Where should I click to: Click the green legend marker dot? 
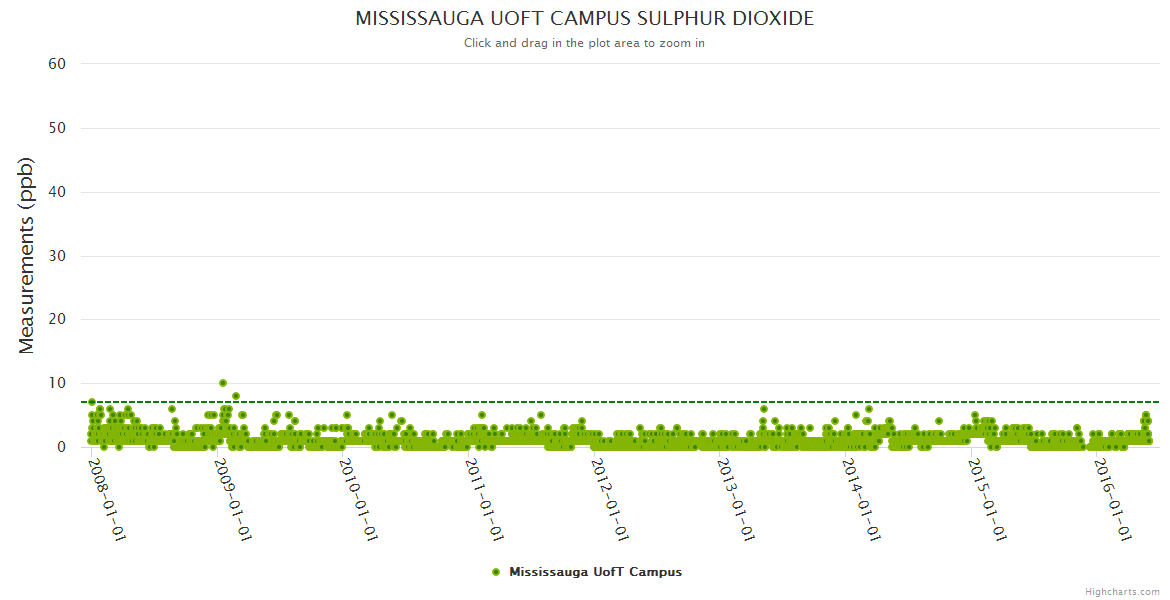point(496,572)
